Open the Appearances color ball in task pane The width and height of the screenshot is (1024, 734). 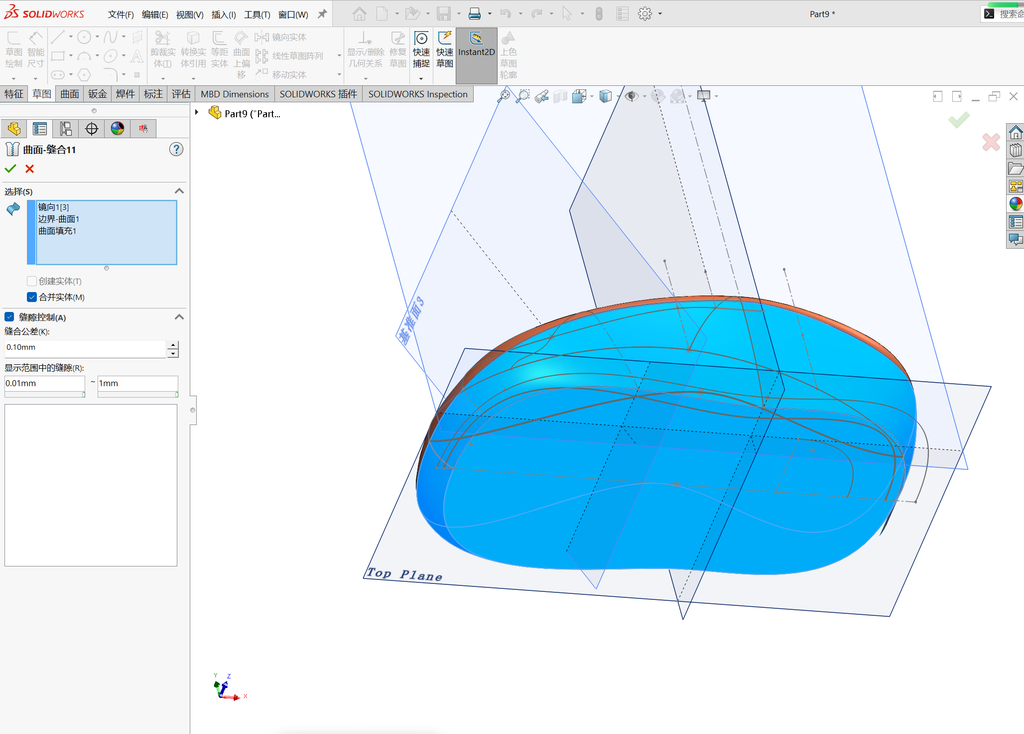point(1015,204)
